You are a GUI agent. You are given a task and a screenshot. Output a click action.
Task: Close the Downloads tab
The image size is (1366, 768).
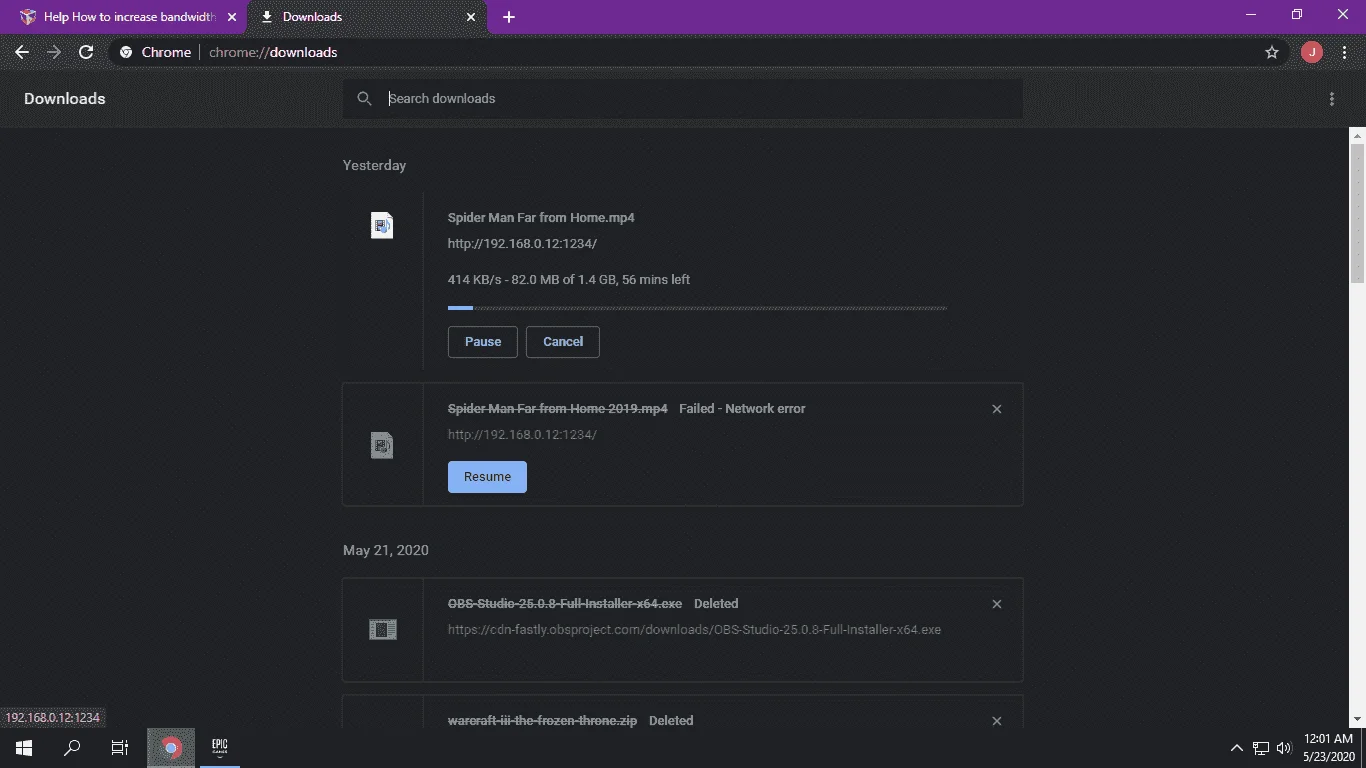tap(471, 17)
